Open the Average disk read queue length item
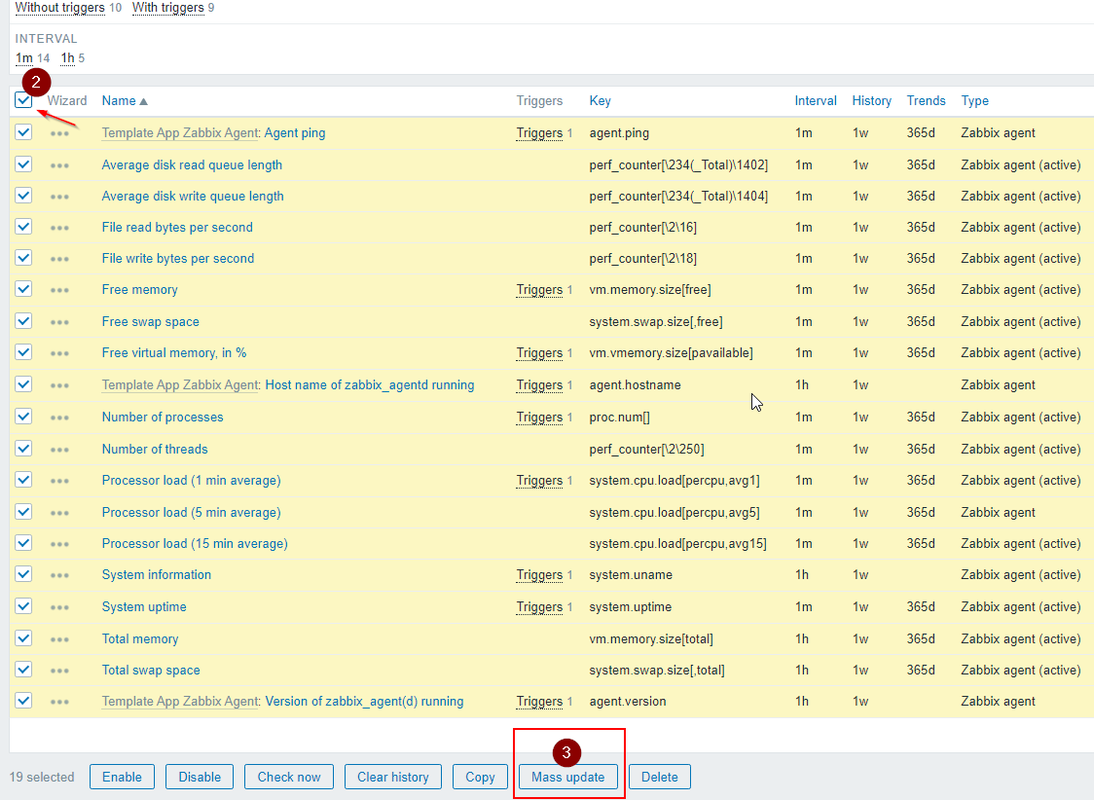This screenshot has height=800, width=1094. [192, 165]
